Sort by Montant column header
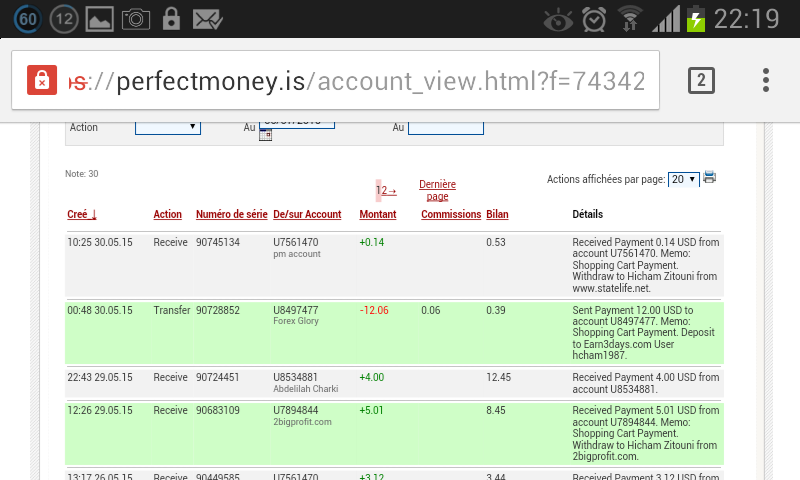 [377, 214]
